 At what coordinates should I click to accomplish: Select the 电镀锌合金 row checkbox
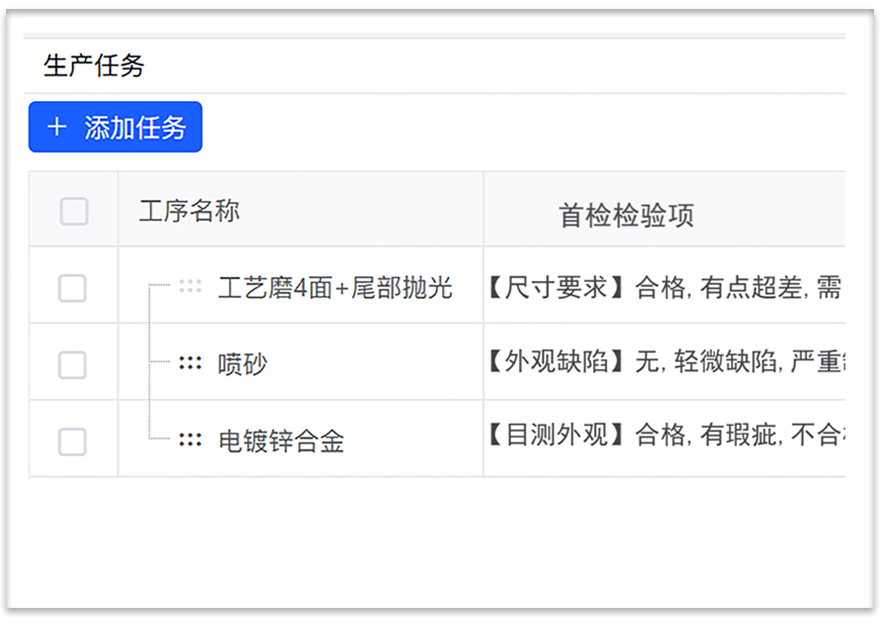pyautogui.click(x=72, y=441)
